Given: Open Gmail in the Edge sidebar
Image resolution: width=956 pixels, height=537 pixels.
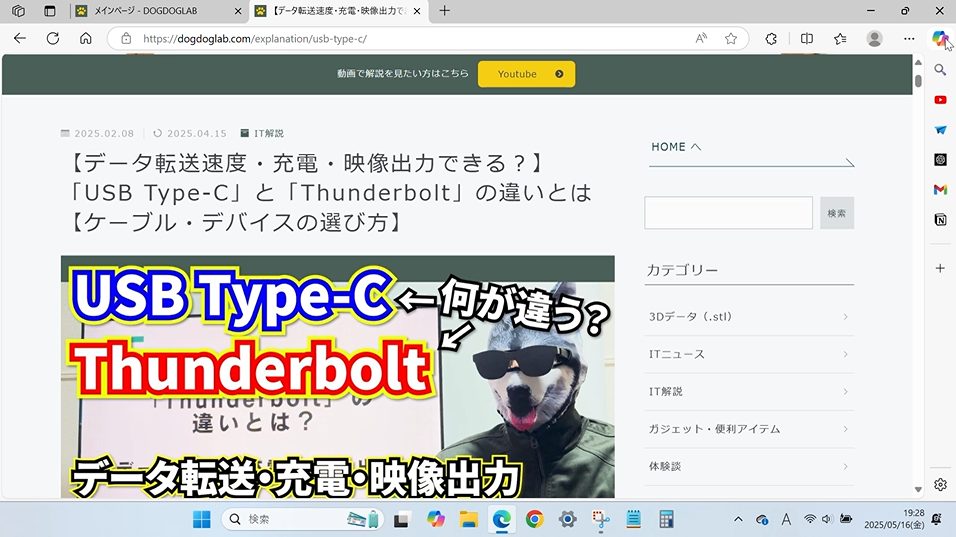Looking at the screenshot, I should pos(940,189).
